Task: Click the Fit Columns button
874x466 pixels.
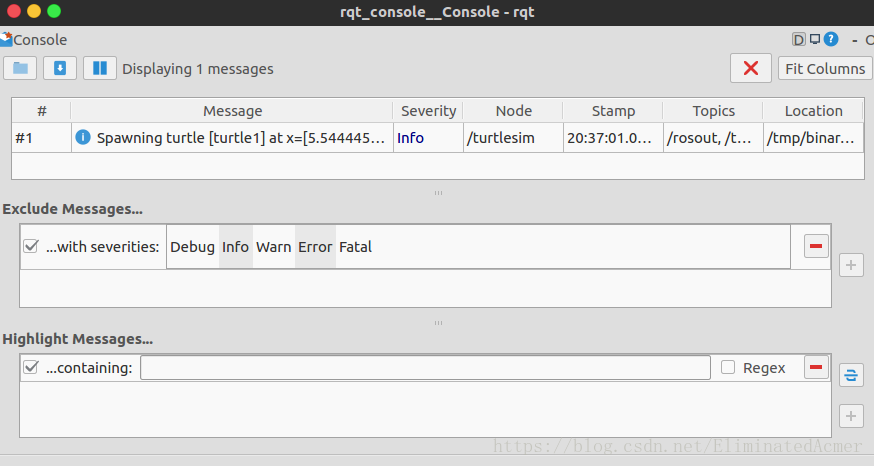Action: pos(825,68)
